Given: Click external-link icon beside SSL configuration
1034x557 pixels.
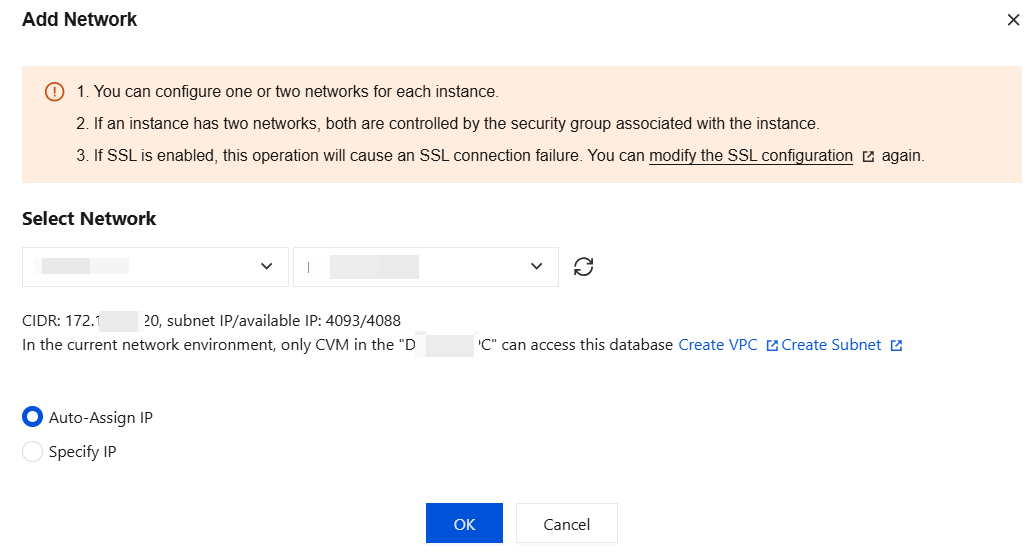Looking at the screenshot, I should (x=868, y=157).
